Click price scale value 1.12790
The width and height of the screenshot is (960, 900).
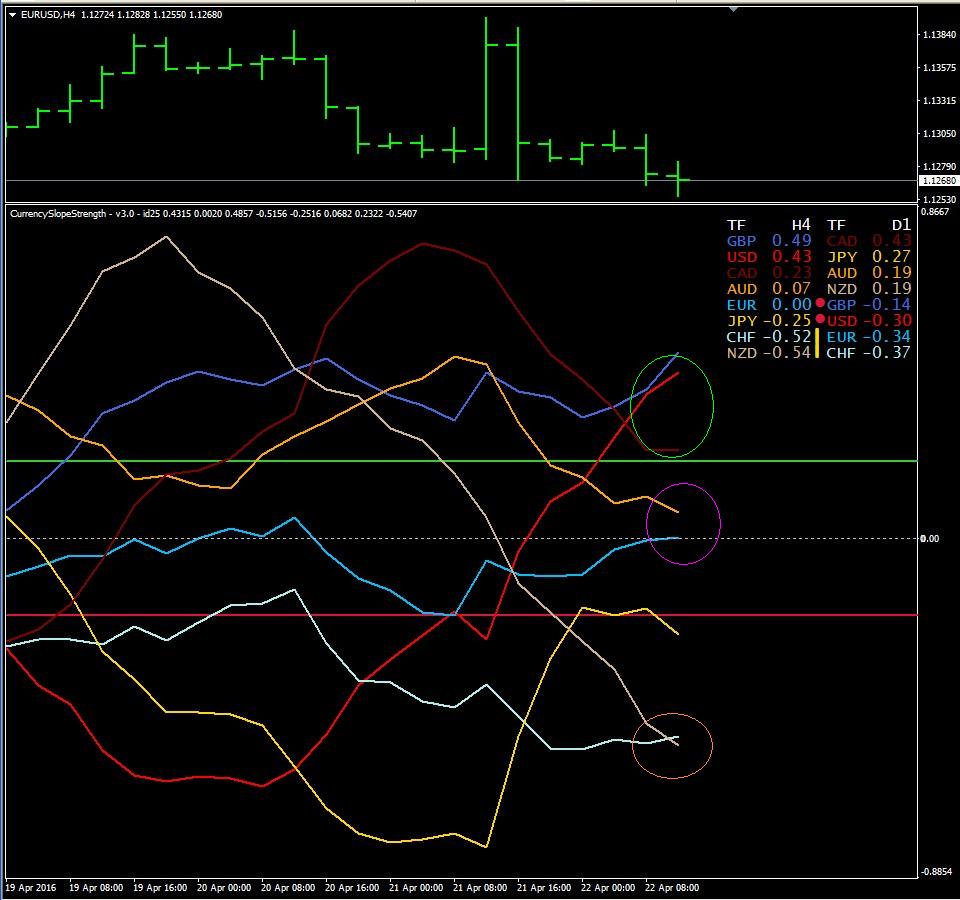click(939, 167)
